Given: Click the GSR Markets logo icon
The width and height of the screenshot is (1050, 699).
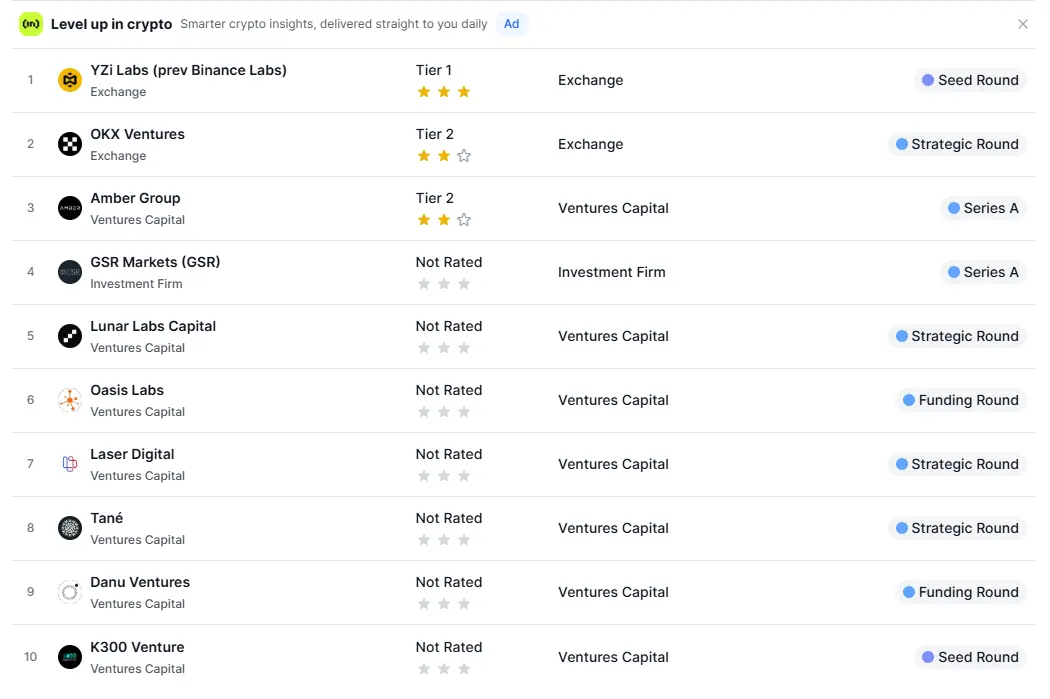Looking at the screenshot, I should coord(70,272).
